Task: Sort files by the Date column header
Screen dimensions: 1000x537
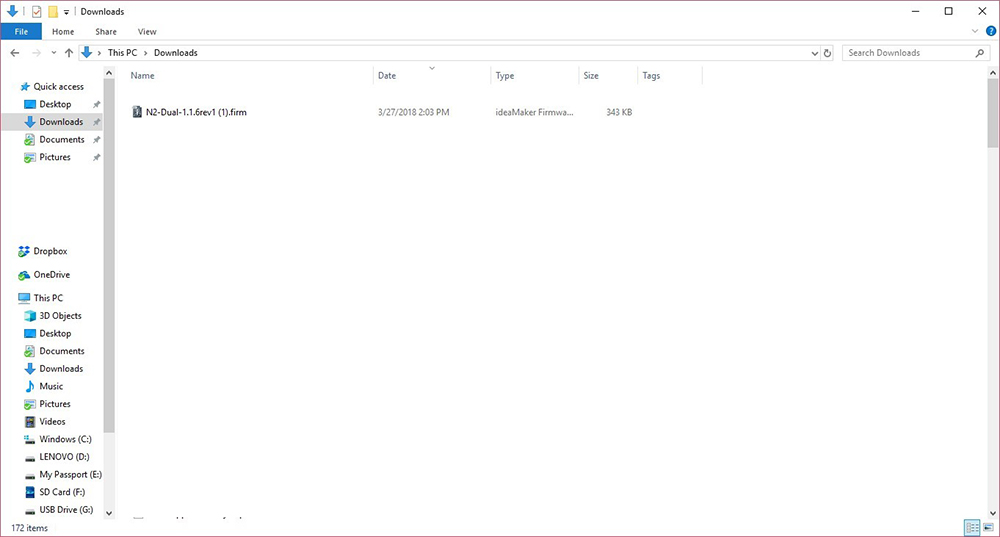Action: coord(387,76)
